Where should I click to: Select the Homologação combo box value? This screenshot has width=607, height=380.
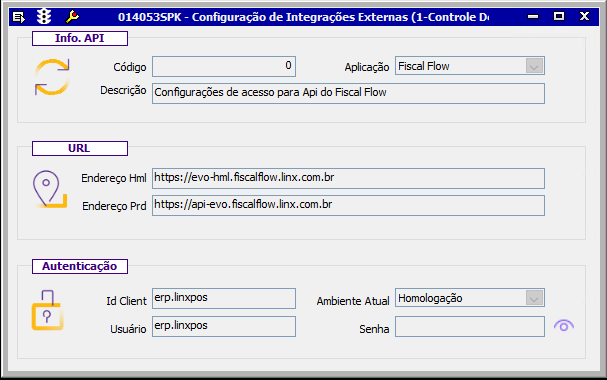coord(470,298)
